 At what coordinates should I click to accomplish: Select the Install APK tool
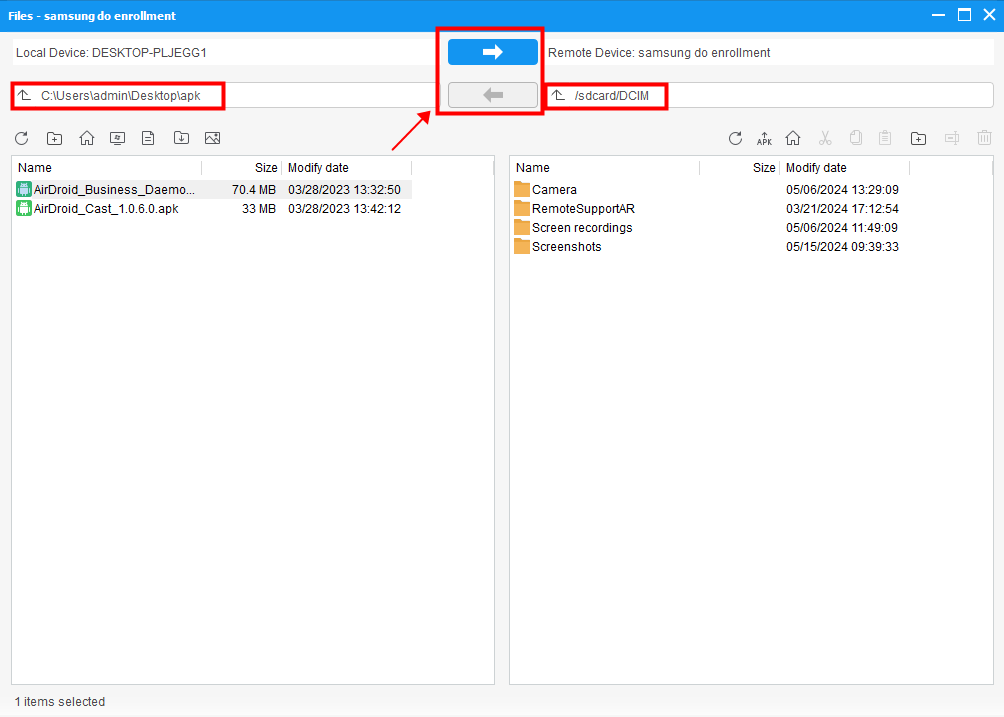point(764,138)
